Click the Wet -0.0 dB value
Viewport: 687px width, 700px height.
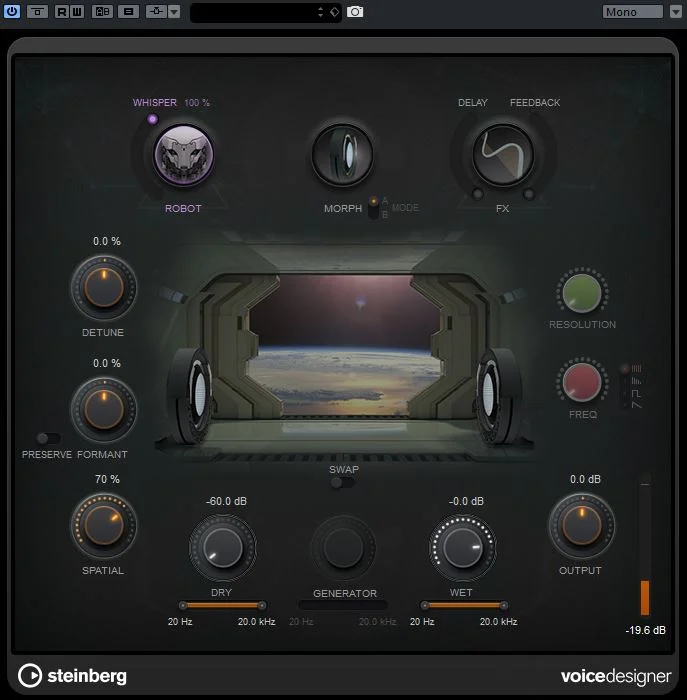tap(466, 501)
